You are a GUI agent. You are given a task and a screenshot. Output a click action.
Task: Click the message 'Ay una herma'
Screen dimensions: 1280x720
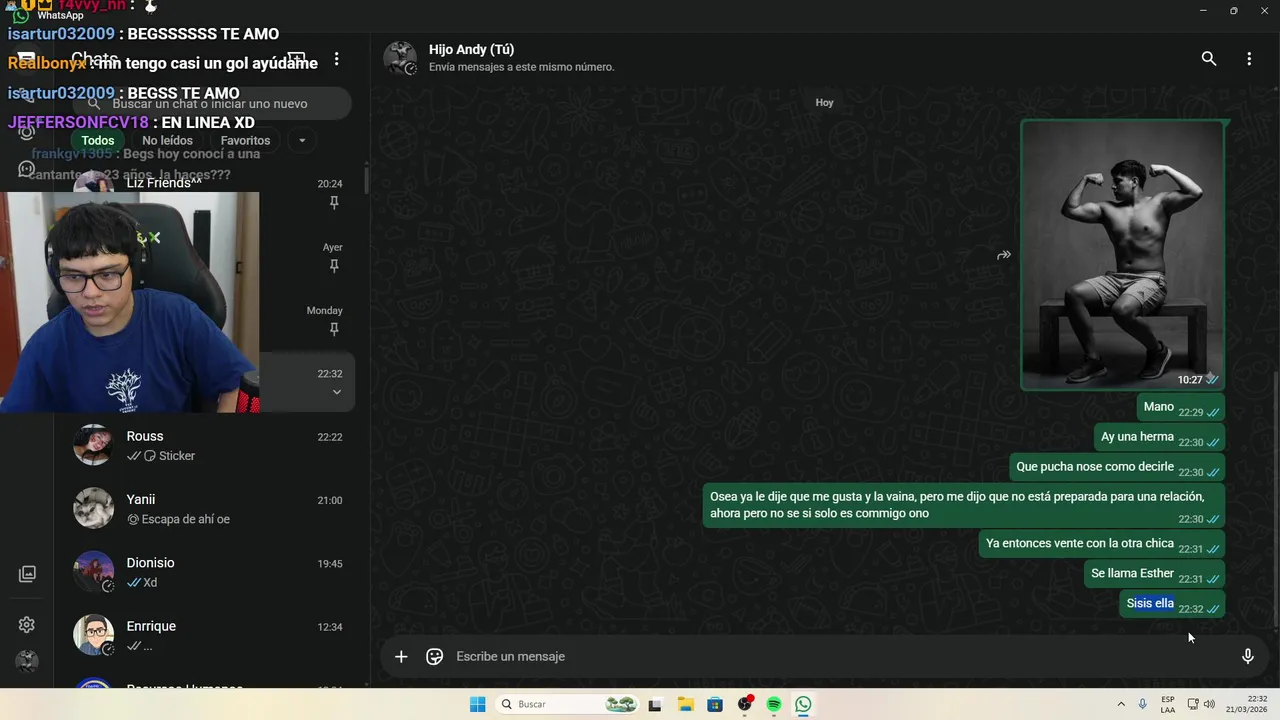tap(1160, 438)
